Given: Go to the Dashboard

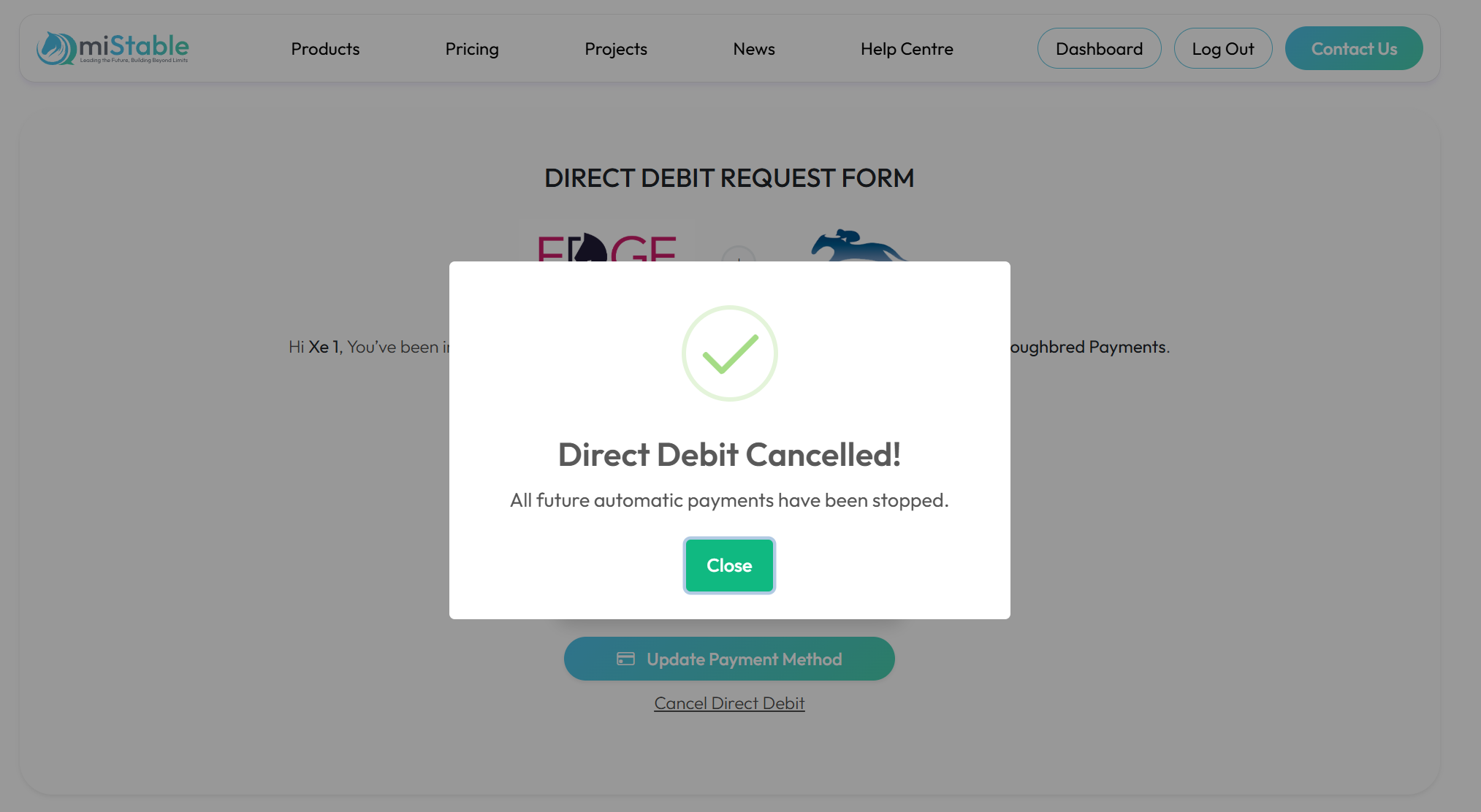Looking at the screenshot, I should point(1099,49).
